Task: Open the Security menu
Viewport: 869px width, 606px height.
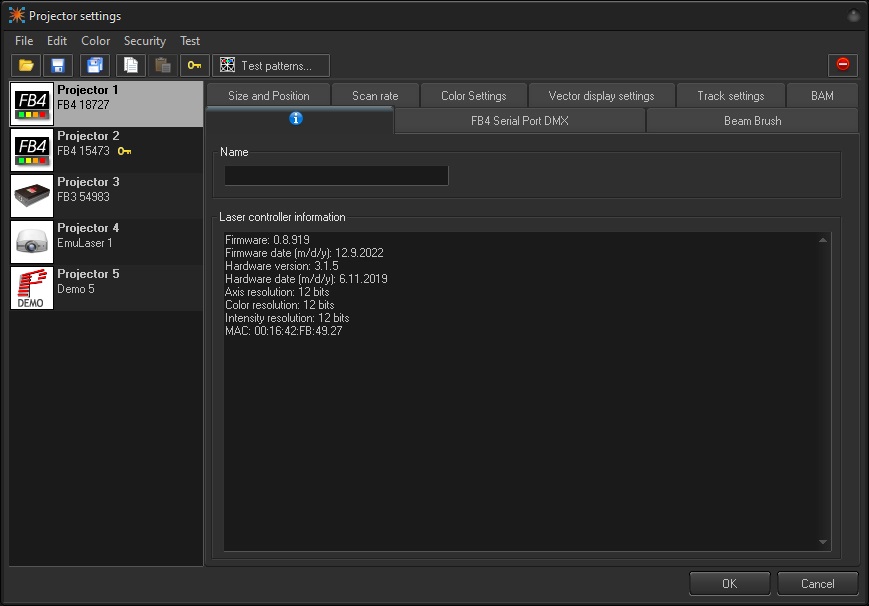Action: [x=144, y=41]
